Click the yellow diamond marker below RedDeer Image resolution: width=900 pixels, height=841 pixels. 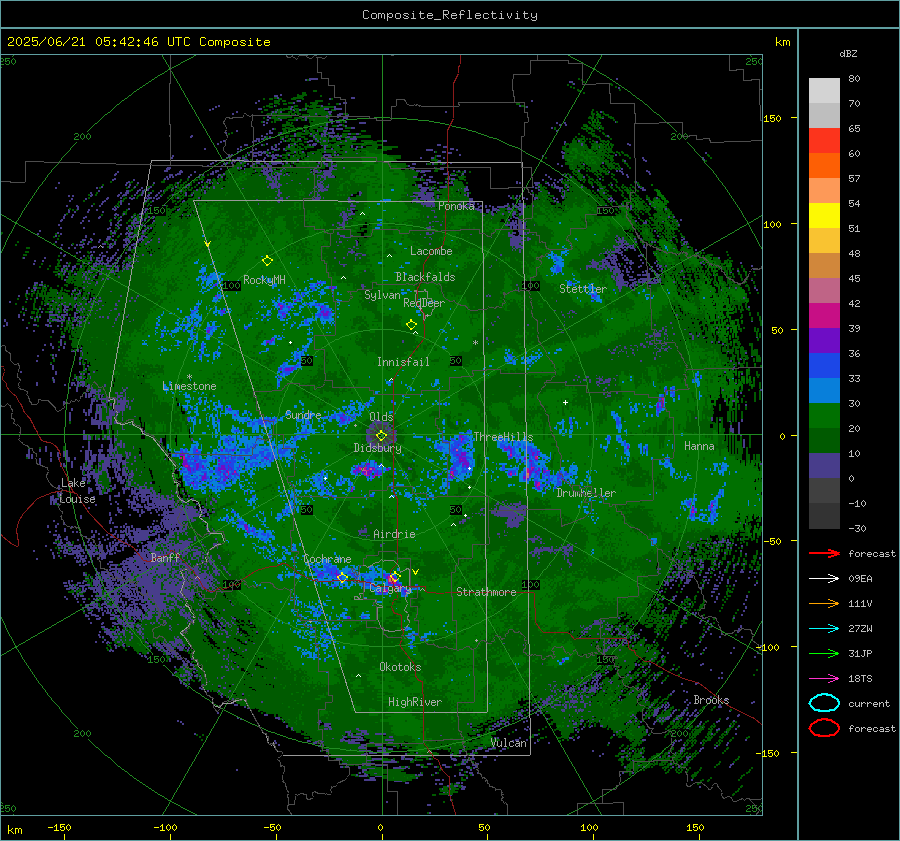tap(411, 324)
